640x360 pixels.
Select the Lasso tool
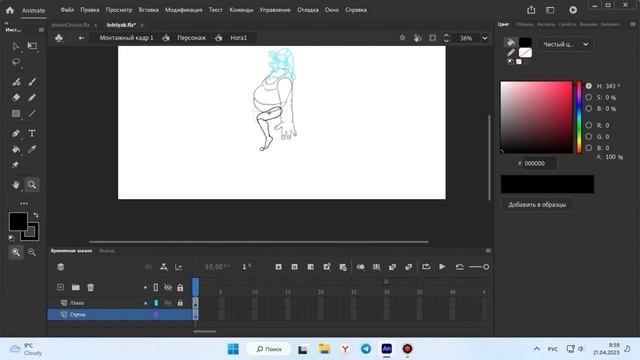(x=16, y=62)
